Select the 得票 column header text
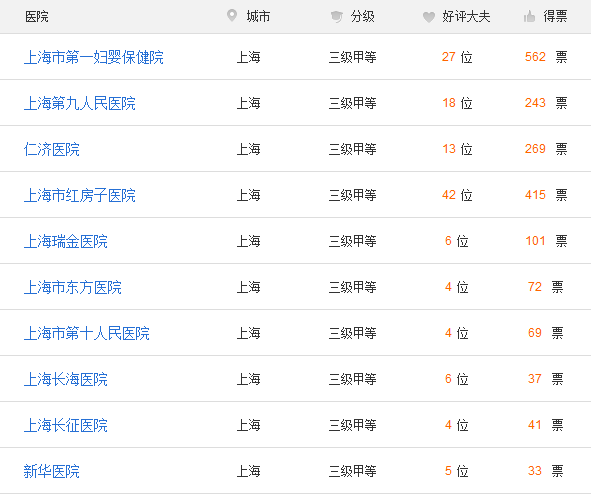Viewport: 594px width, 497px height. point(555,16)
